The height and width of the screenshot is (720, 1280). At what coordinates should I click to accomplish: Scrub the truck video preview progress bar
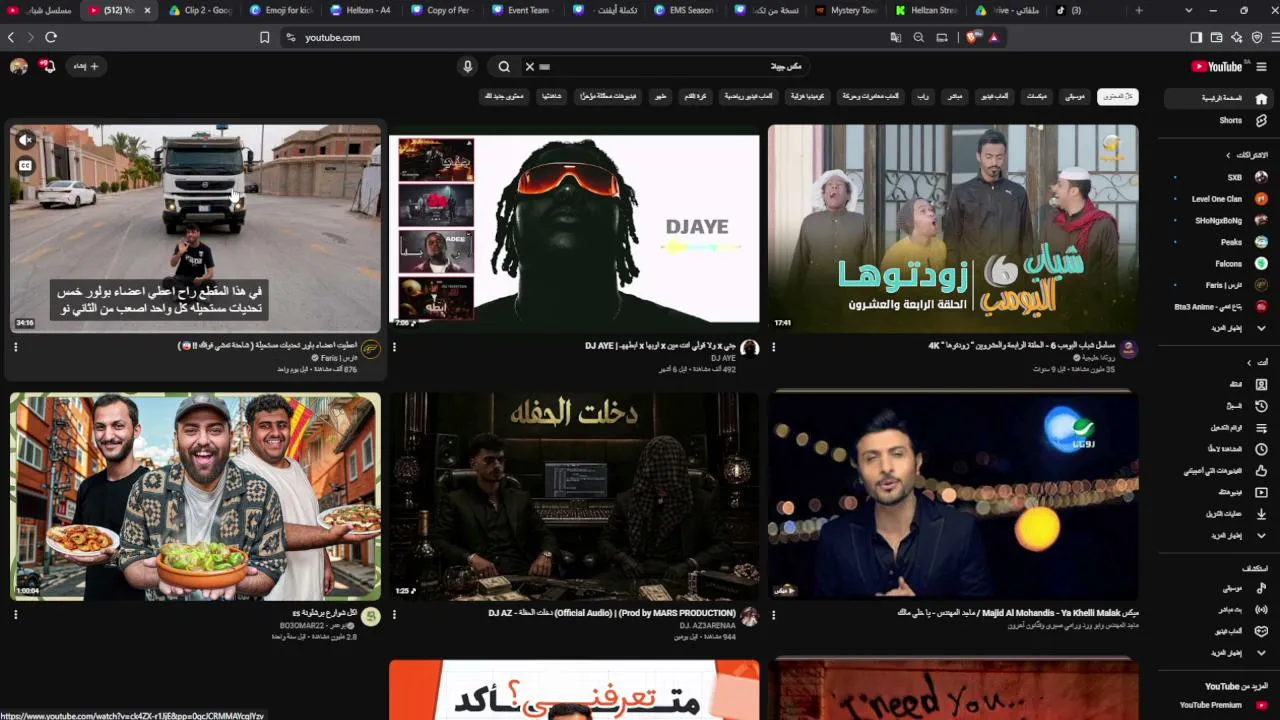(x=195, y=331)
